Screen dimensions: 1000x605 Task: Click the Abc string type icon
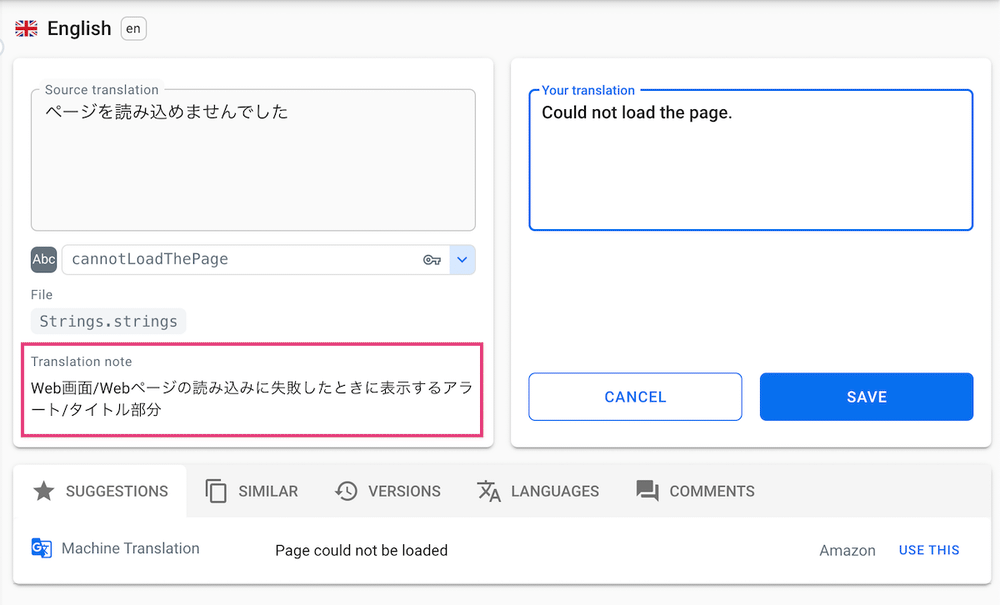coord(43,259)
